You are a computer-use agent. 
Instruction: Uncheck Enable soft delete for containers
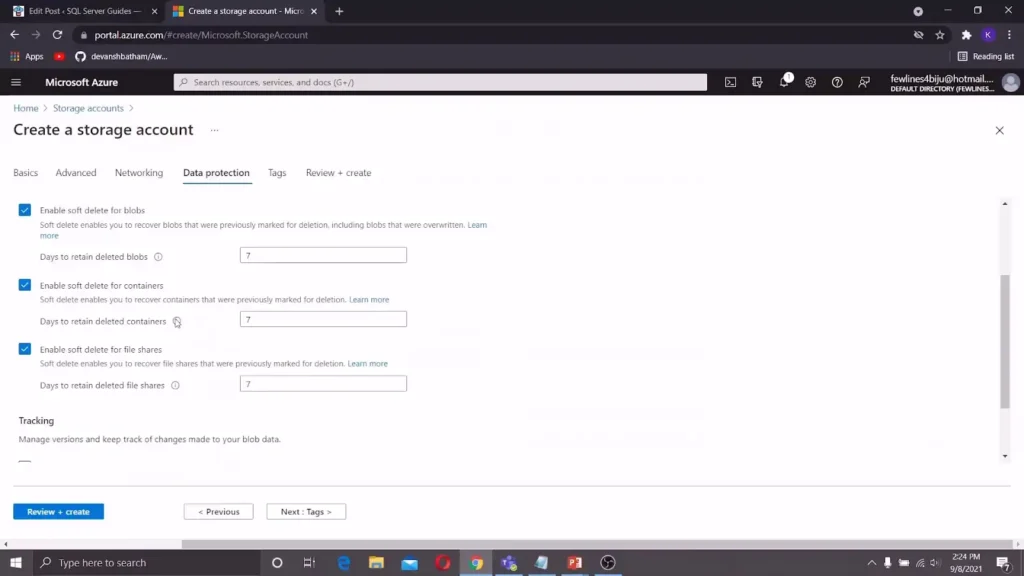tap(25, 285)
